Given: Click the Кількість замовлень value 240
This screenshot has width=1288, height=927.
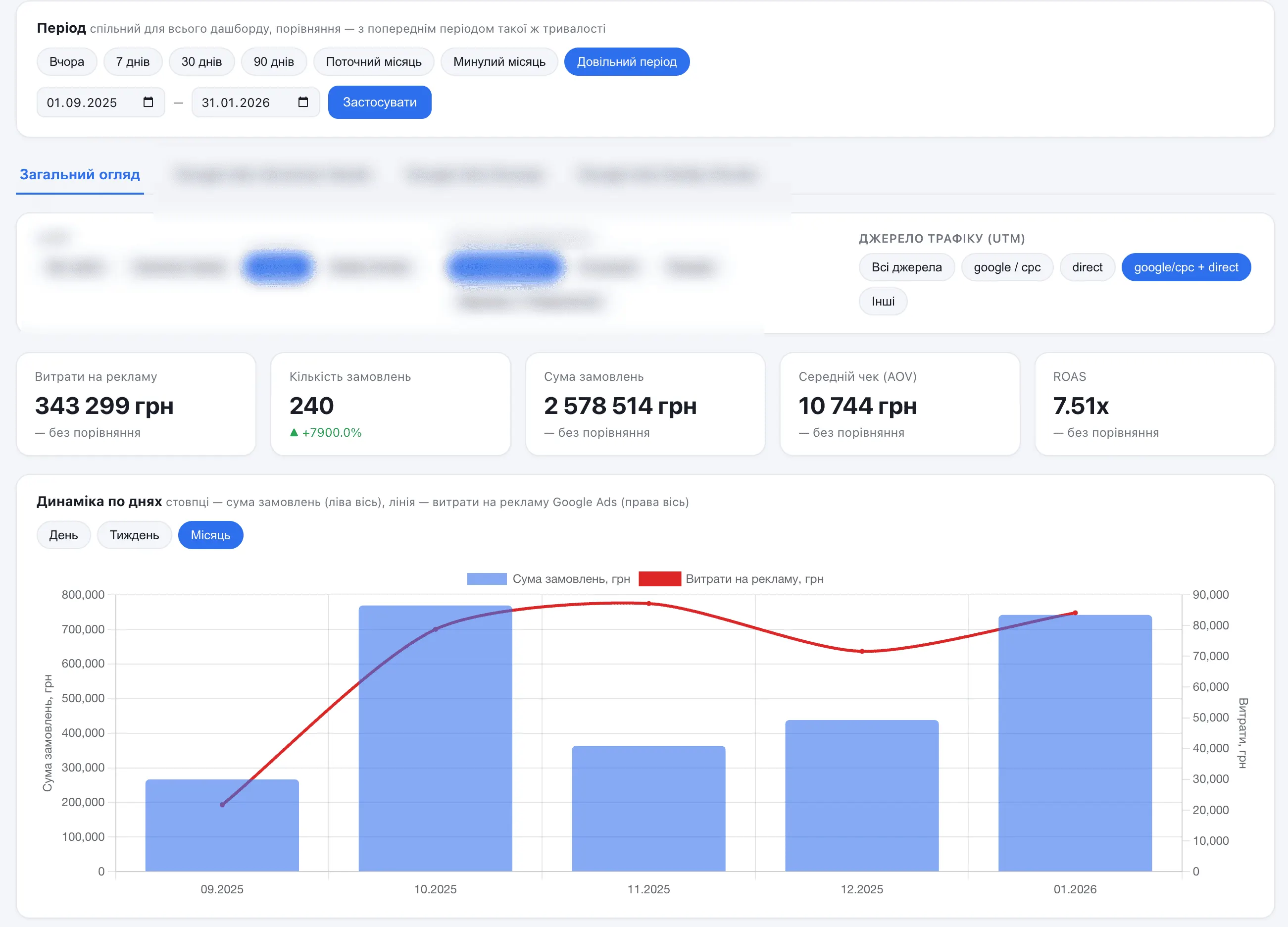Looking at the screenshot, I should coord(311,406).
